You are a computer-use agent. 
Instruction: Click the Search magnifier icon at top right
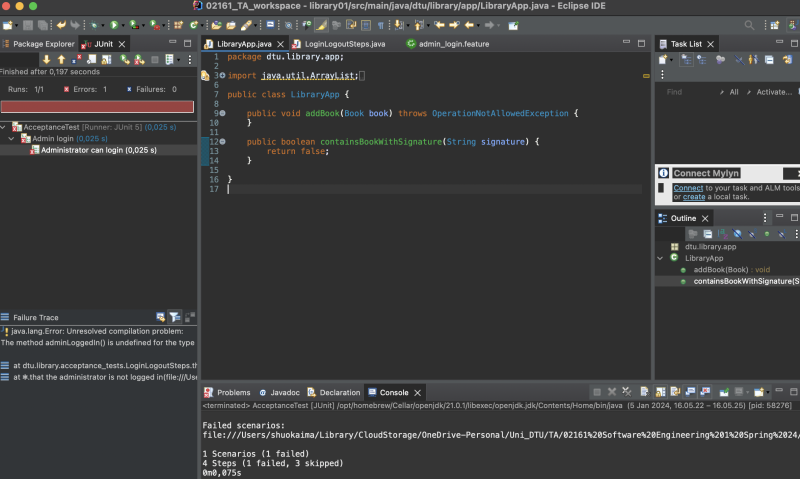click(x=749, y=25)
